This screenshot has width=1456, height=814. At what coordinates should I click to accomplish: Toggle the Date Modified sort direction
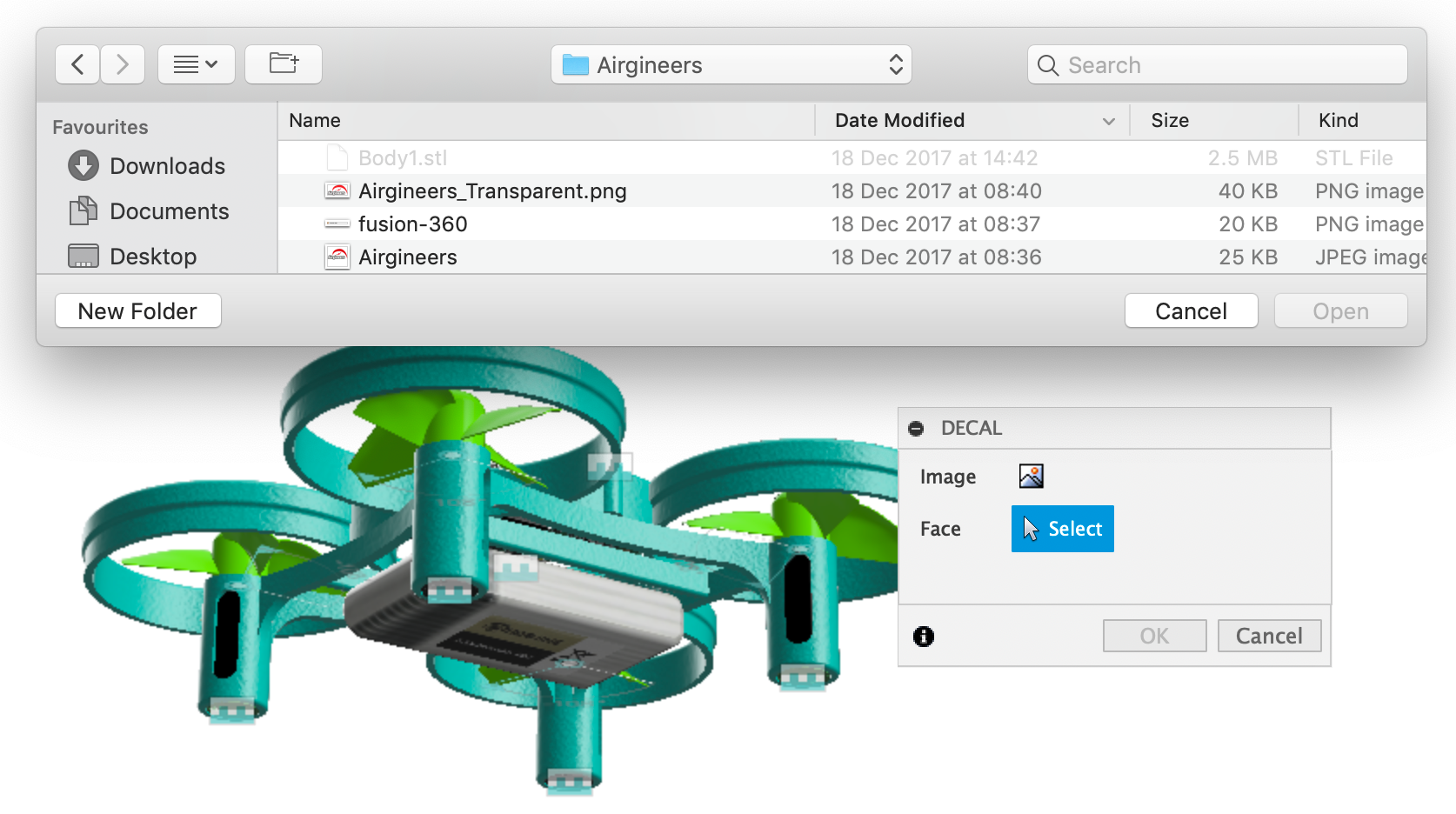tap(1108, 121)
